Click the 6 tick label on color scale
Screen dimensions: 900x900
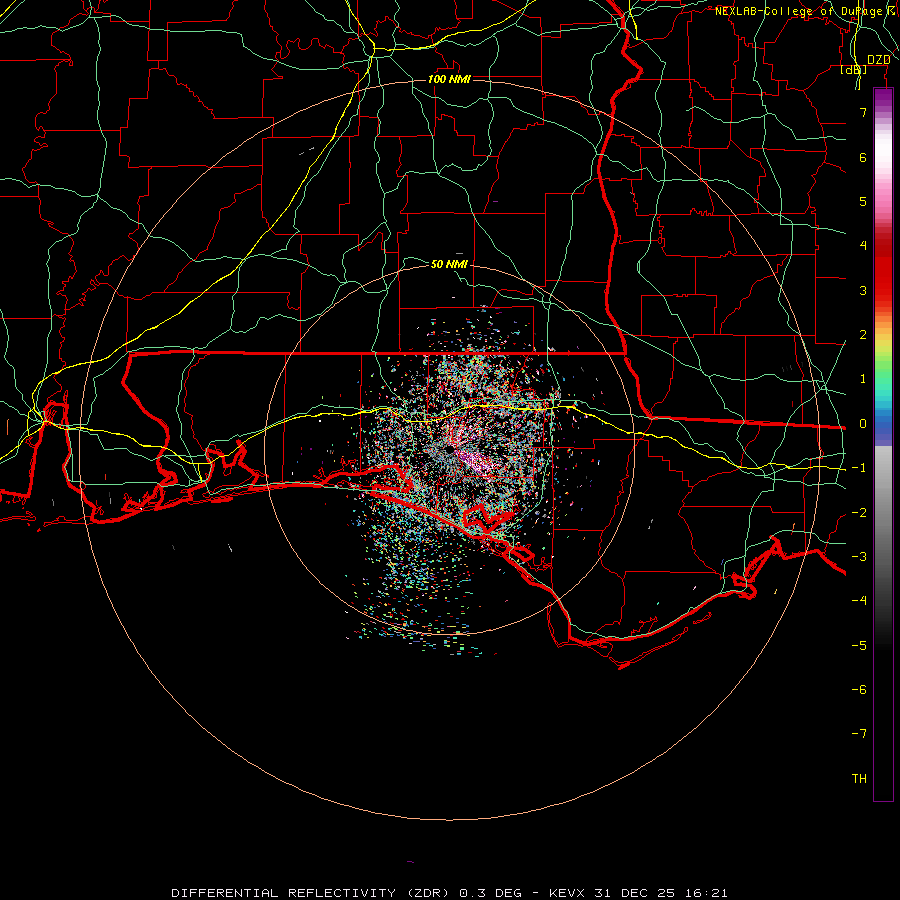click(x=863, y=157)
